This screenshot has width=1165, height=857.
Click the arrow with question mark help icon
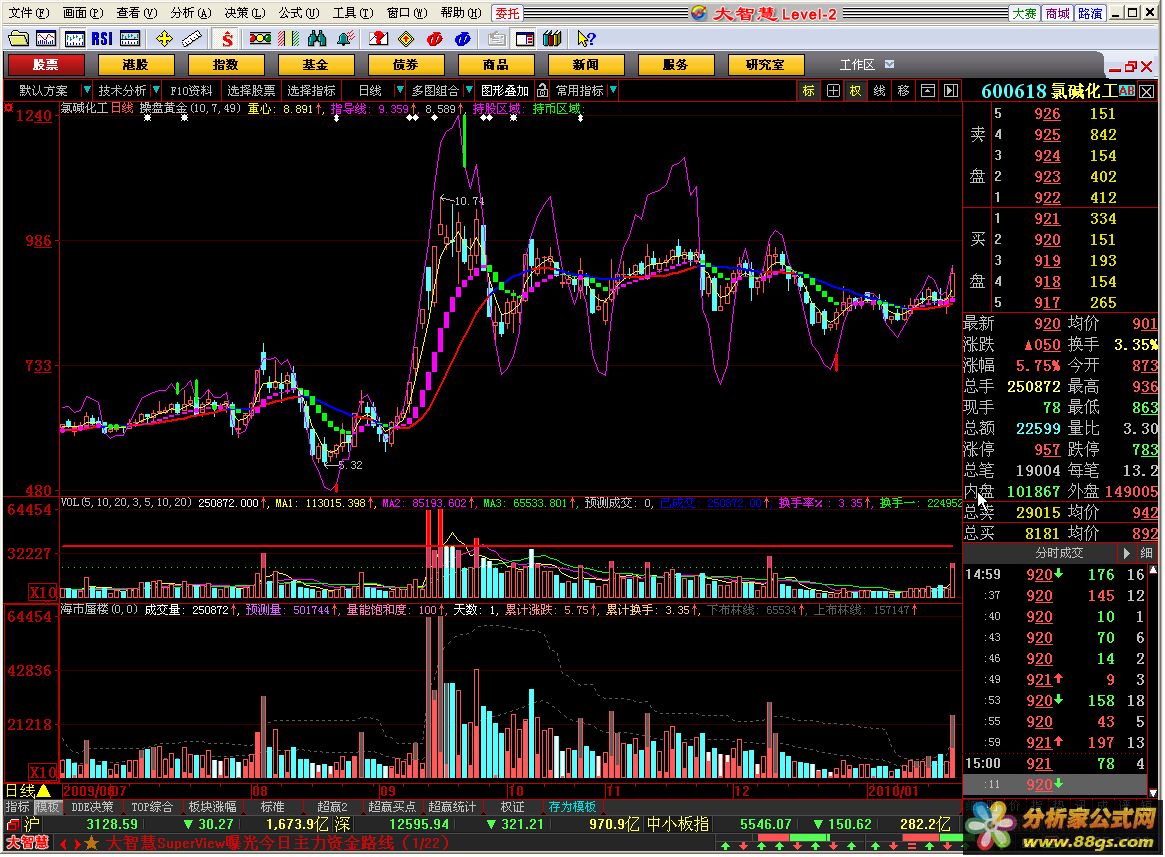click(586, 39)
